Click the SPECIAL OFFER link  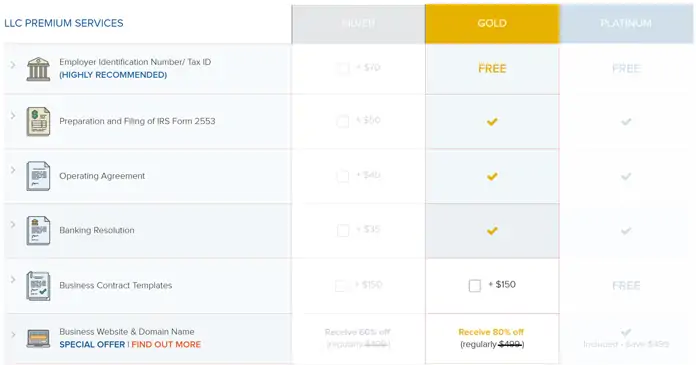[92, 345]
